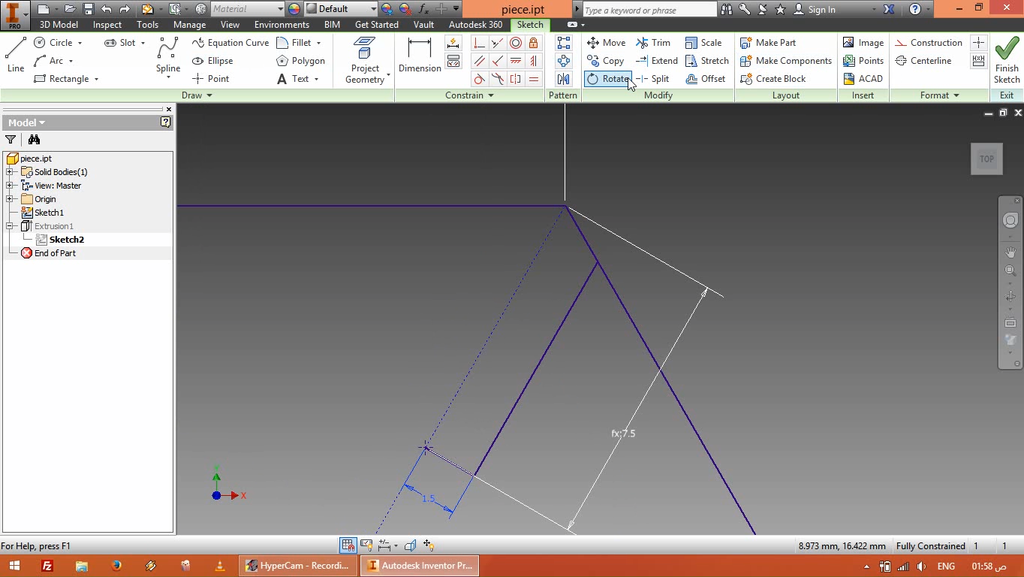Select the Point tool
Image resolution: width=1024 pixels, height=577 pixels.
tap(210, 78)
